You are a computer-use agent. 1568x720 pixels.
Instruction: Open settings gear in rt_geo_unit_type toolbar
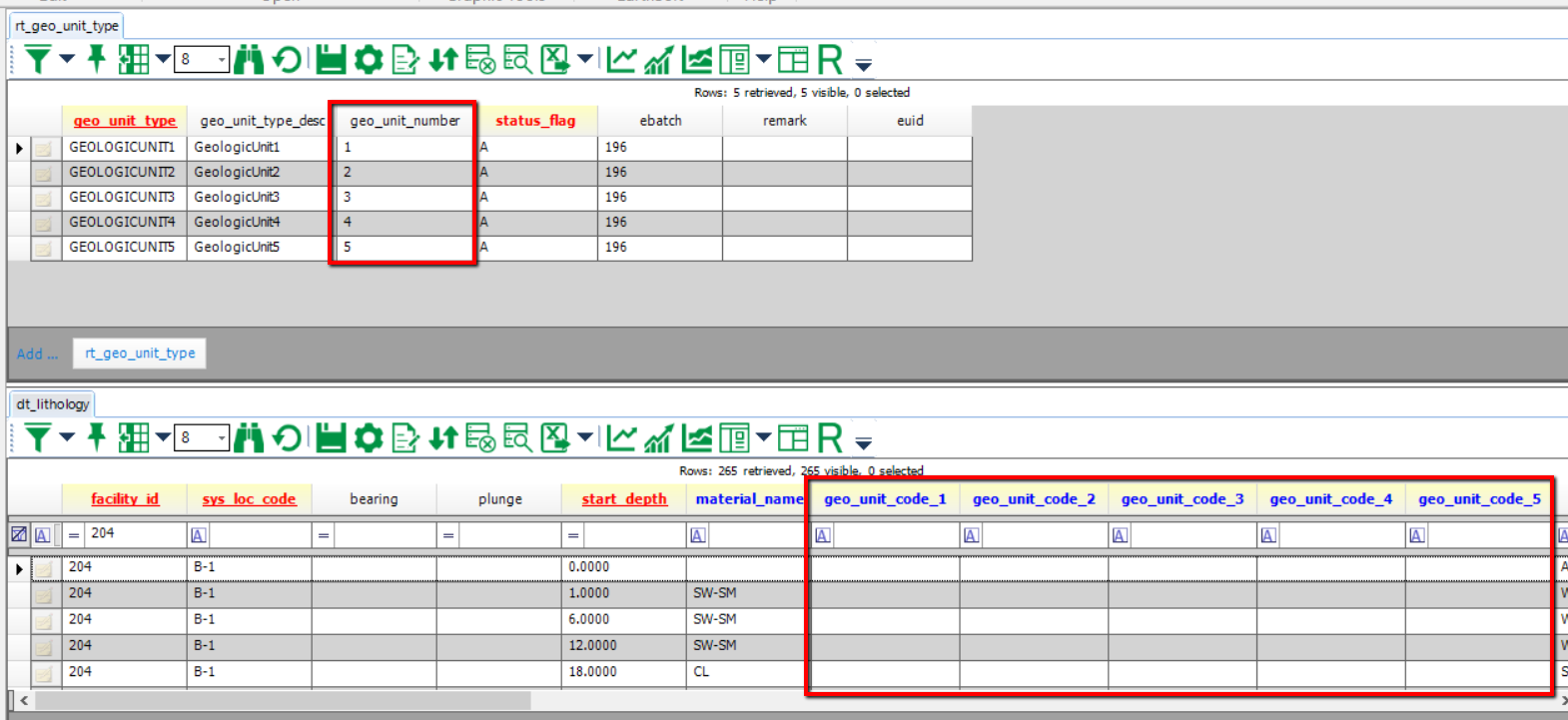(369, 60)
